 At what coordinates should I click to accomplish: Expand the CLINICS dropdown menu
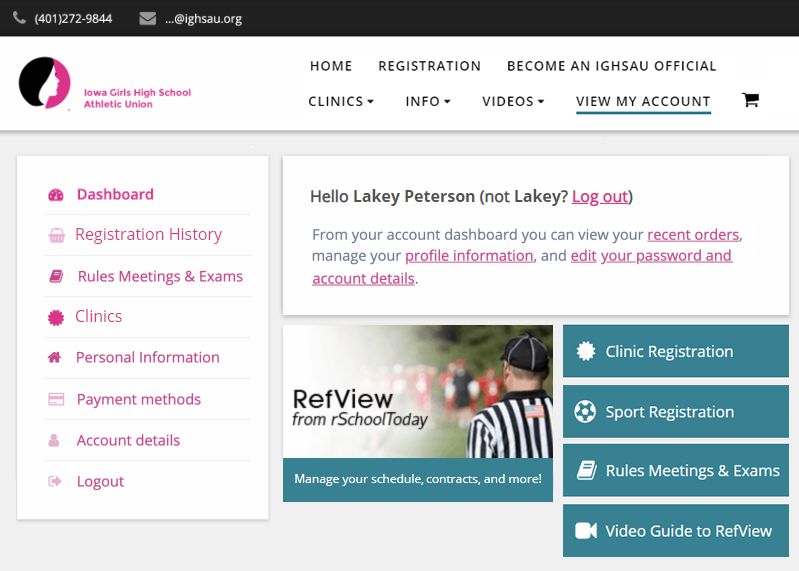point(341,101)
